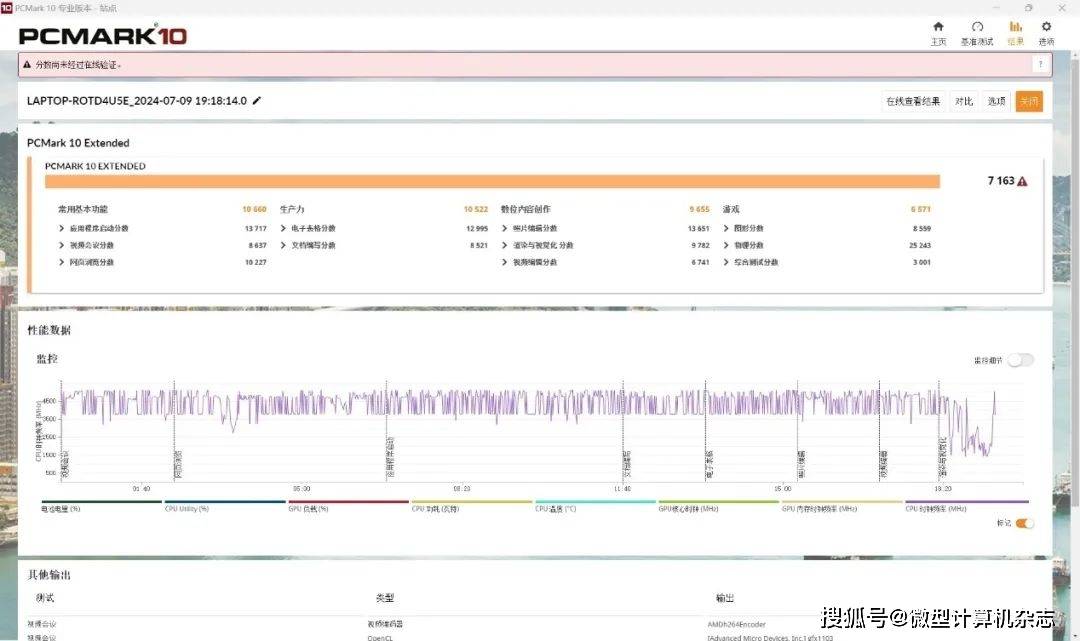Open the question mark help in the banner
This screenshot has height=641, width=1080.
1040,65
